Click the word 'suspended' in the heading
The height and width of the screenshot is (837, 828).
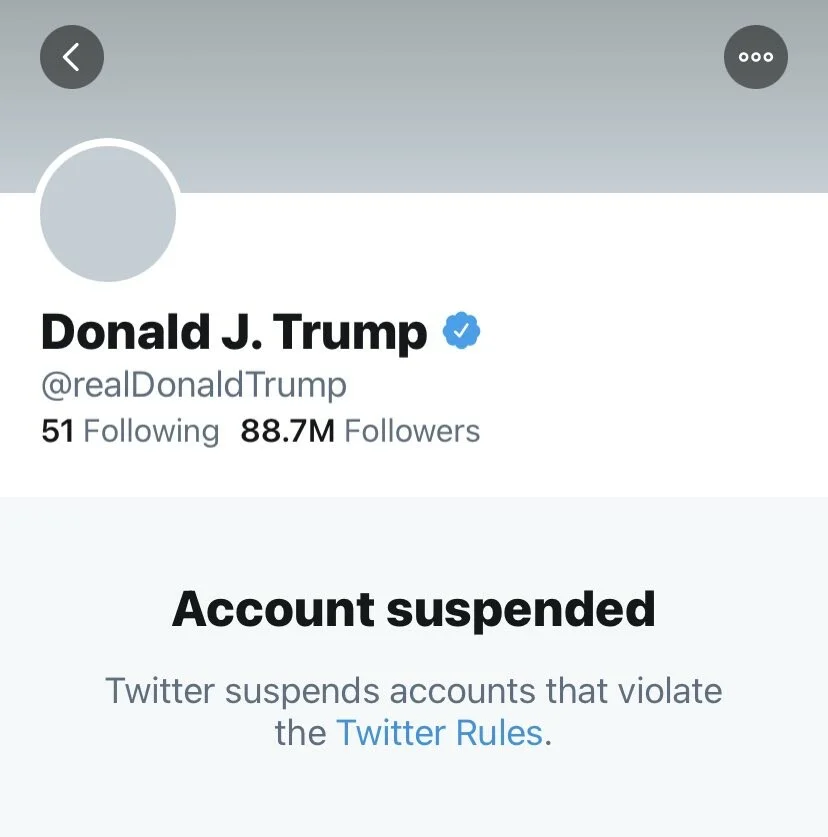pyautogui.click(x=521, y=610)
